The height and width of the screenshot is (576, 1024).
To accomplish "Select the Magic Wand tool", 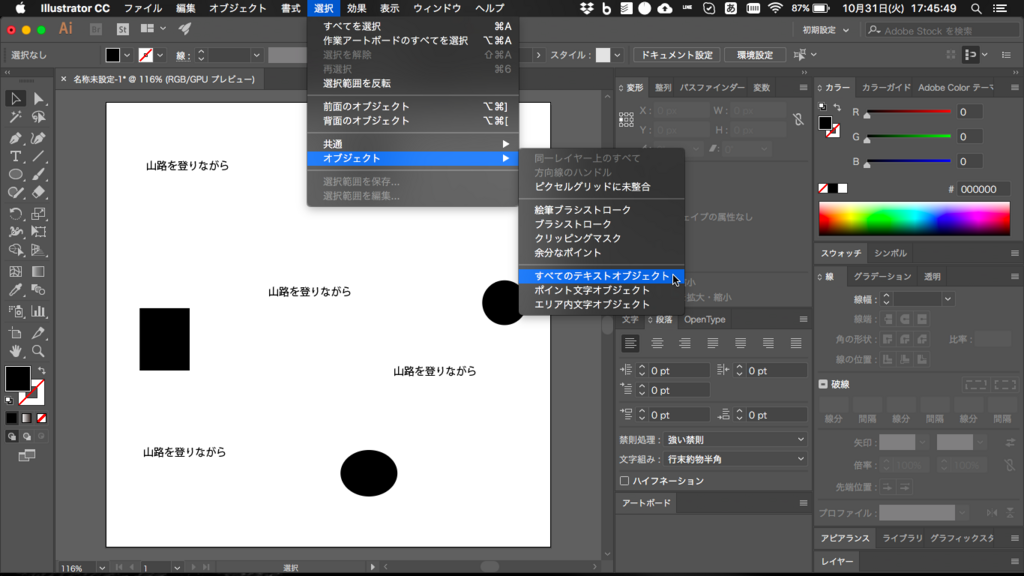I will pyautogui.click(x=16, y=117).
